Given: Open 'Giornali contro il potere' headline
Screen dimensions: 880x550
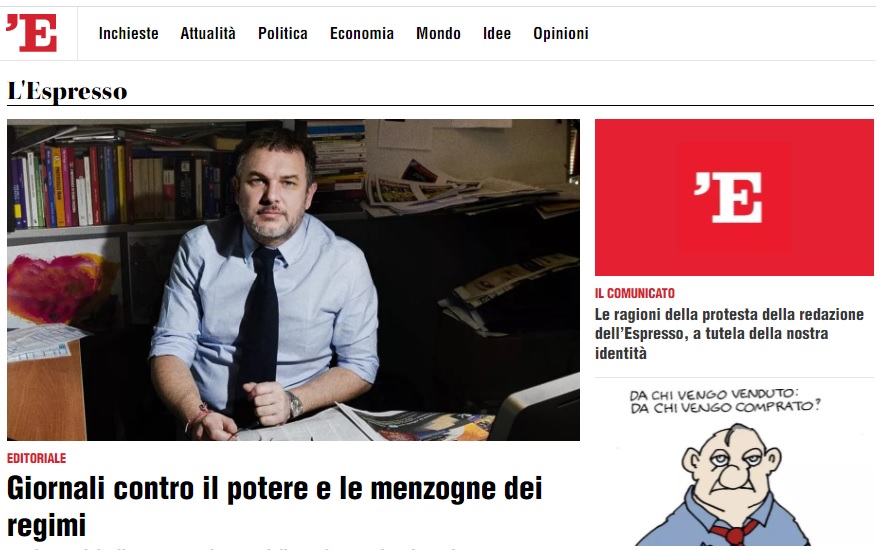Looking at the screenshot, I should click(x=274, y=506).
